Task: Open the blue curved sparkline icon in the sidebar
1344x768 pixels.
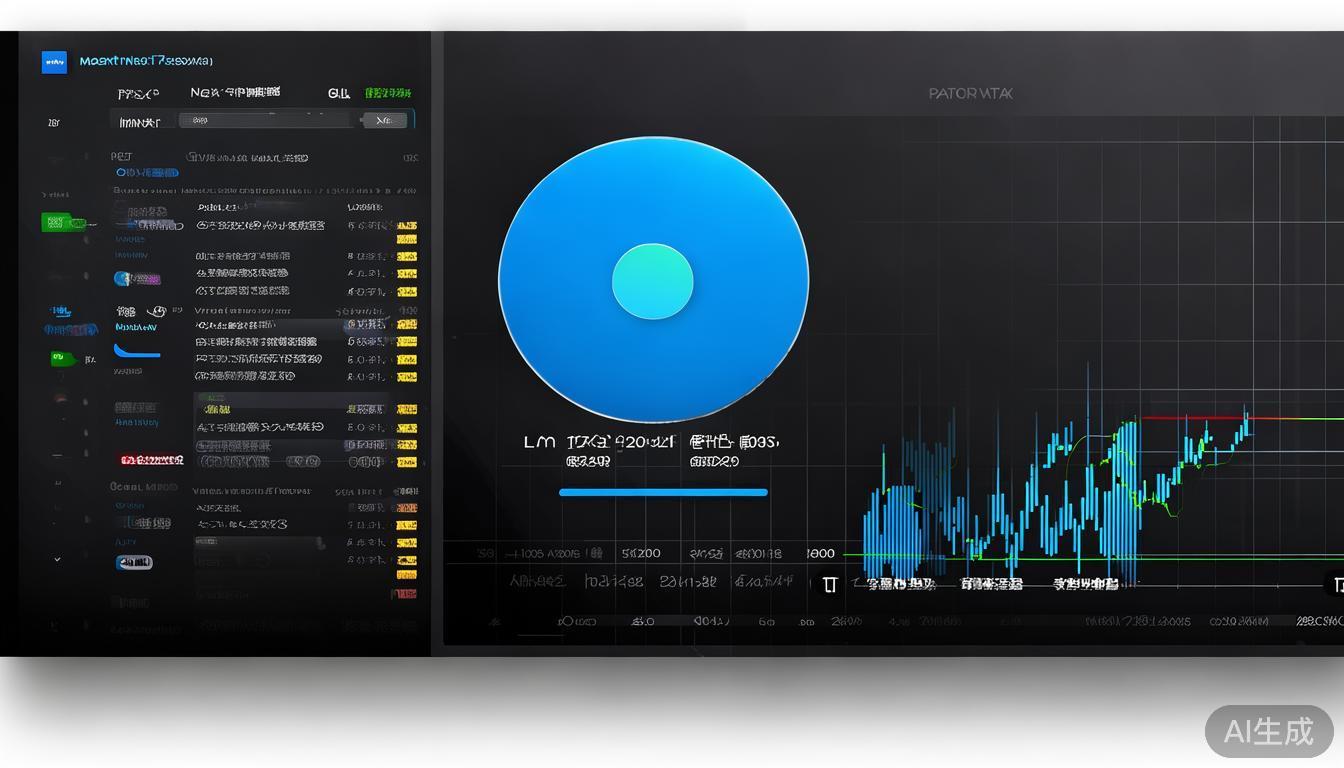Action: click(x=136, y=353)
